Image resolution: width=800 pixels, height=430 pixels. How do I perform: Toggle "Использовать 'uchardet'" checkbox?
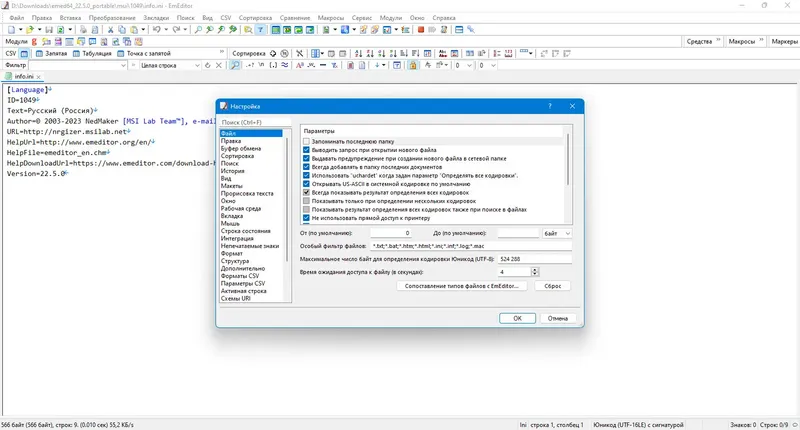[x=306, y=175]
